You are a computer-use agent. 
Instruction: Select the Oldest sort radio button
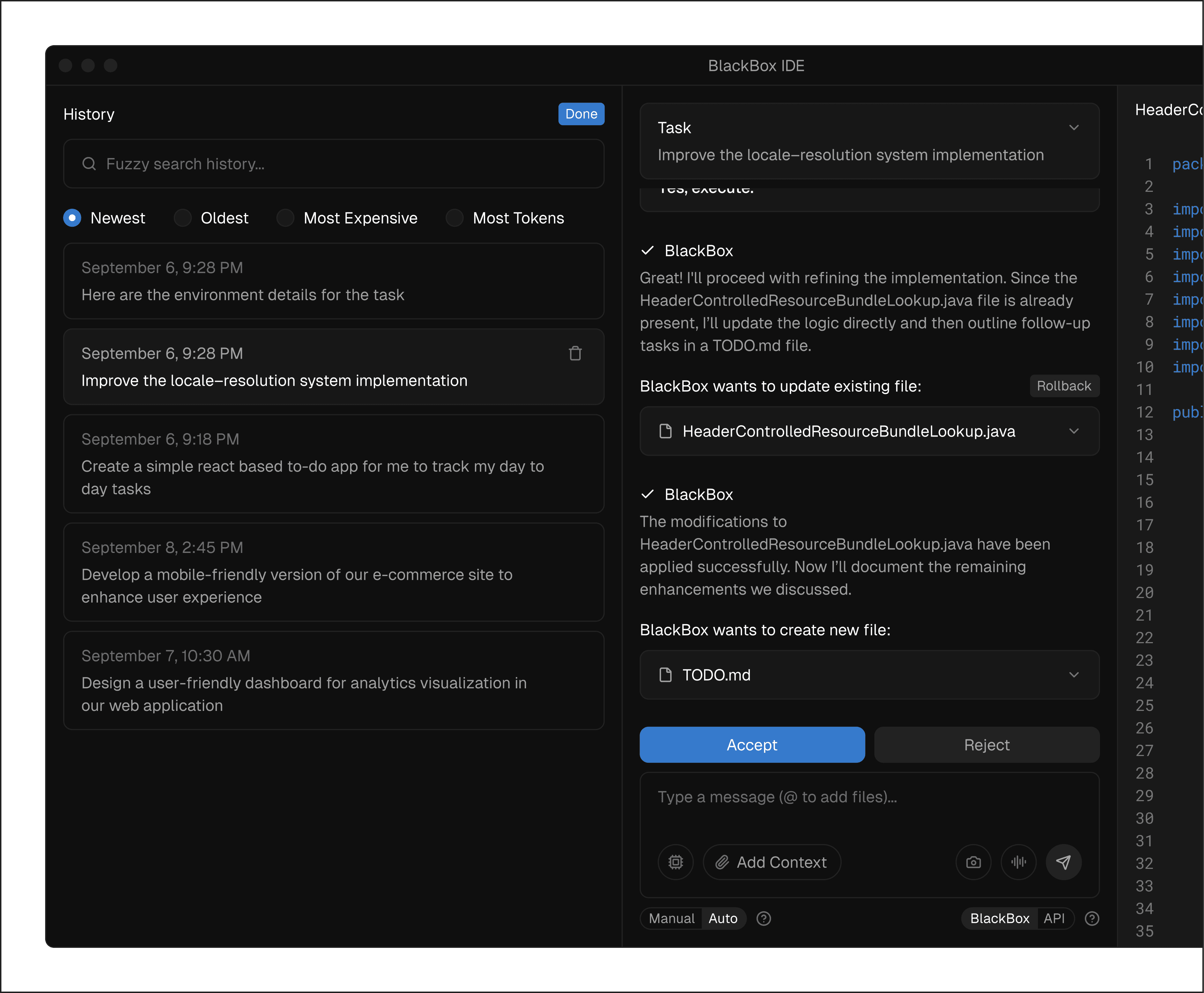[183, 218]
